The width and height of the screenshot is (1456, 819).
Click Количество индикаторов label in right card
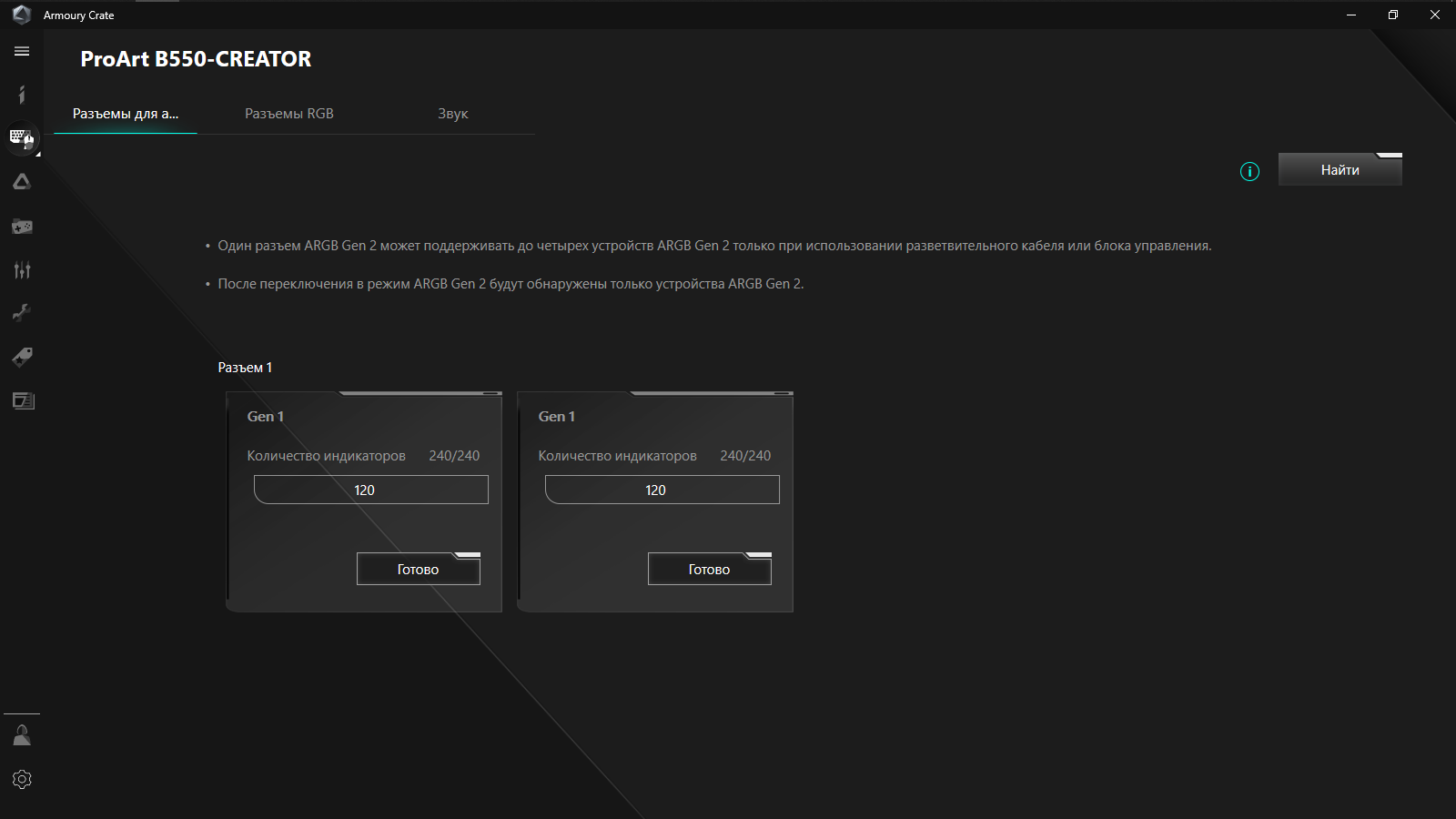point(618,456)
